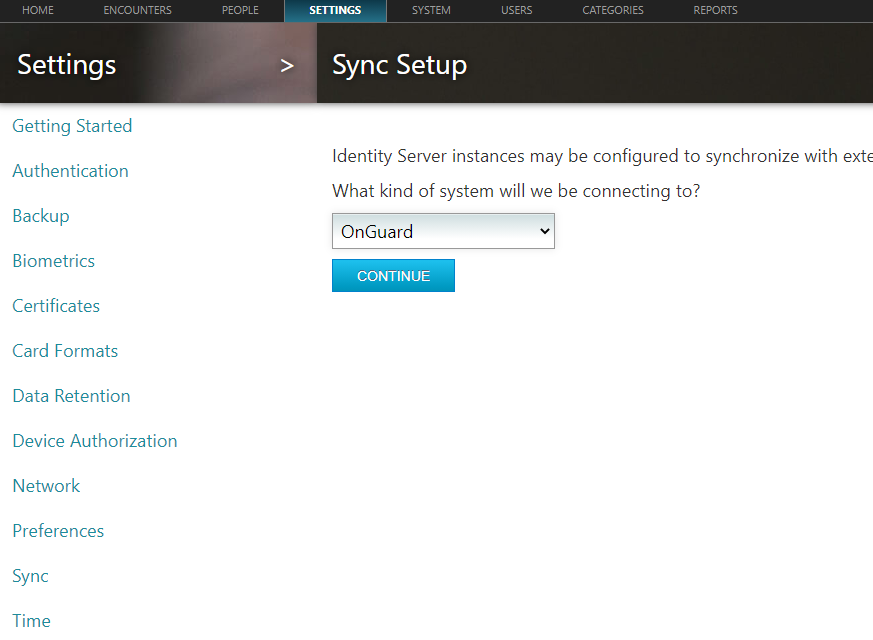Open the SYSTEM tab
873x640 pixels.
click(x=431, y=11)
